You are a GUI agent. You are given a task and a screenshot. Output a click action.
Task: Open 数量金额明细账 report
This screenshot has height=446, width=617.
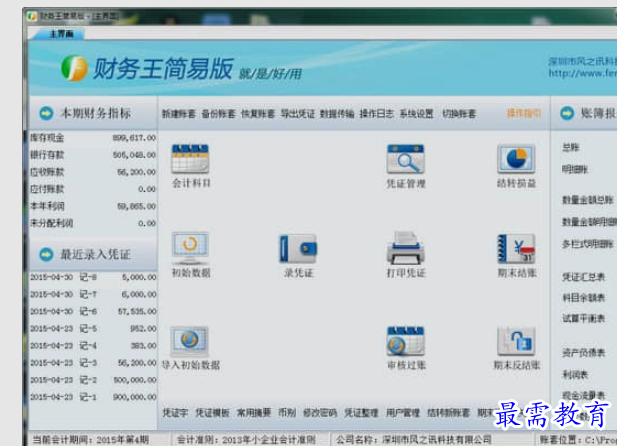click(x=589, y=222)
